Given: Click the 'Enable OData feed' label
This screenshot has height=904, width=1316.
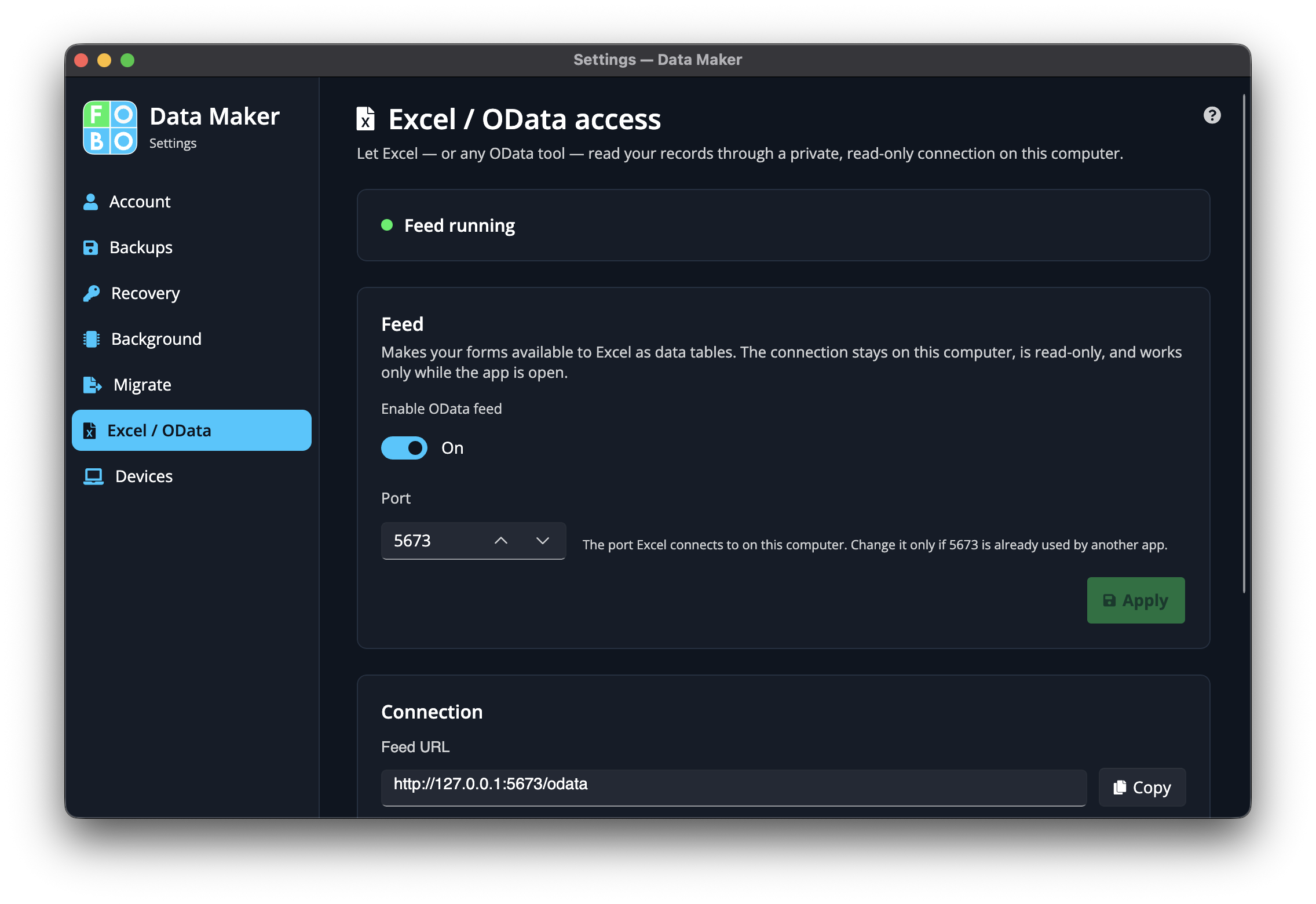Looking at the screenshot, I should (x=441, y=409).
